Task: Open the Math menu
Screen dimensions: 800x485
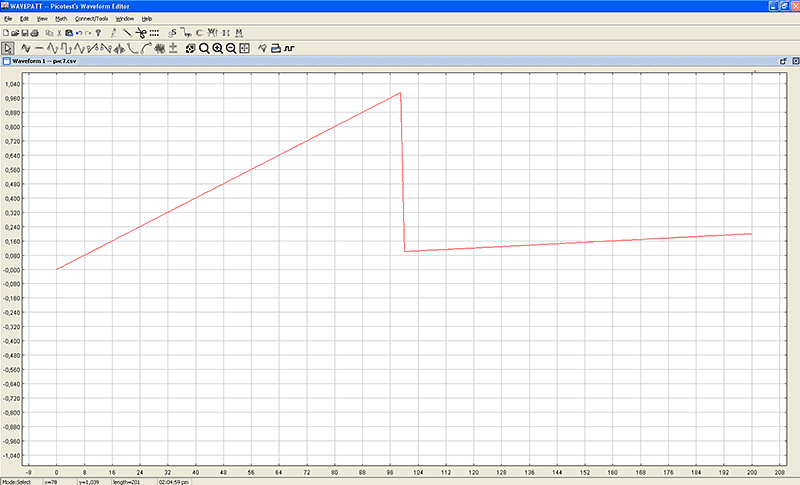Action: click(x=62, y=19)
